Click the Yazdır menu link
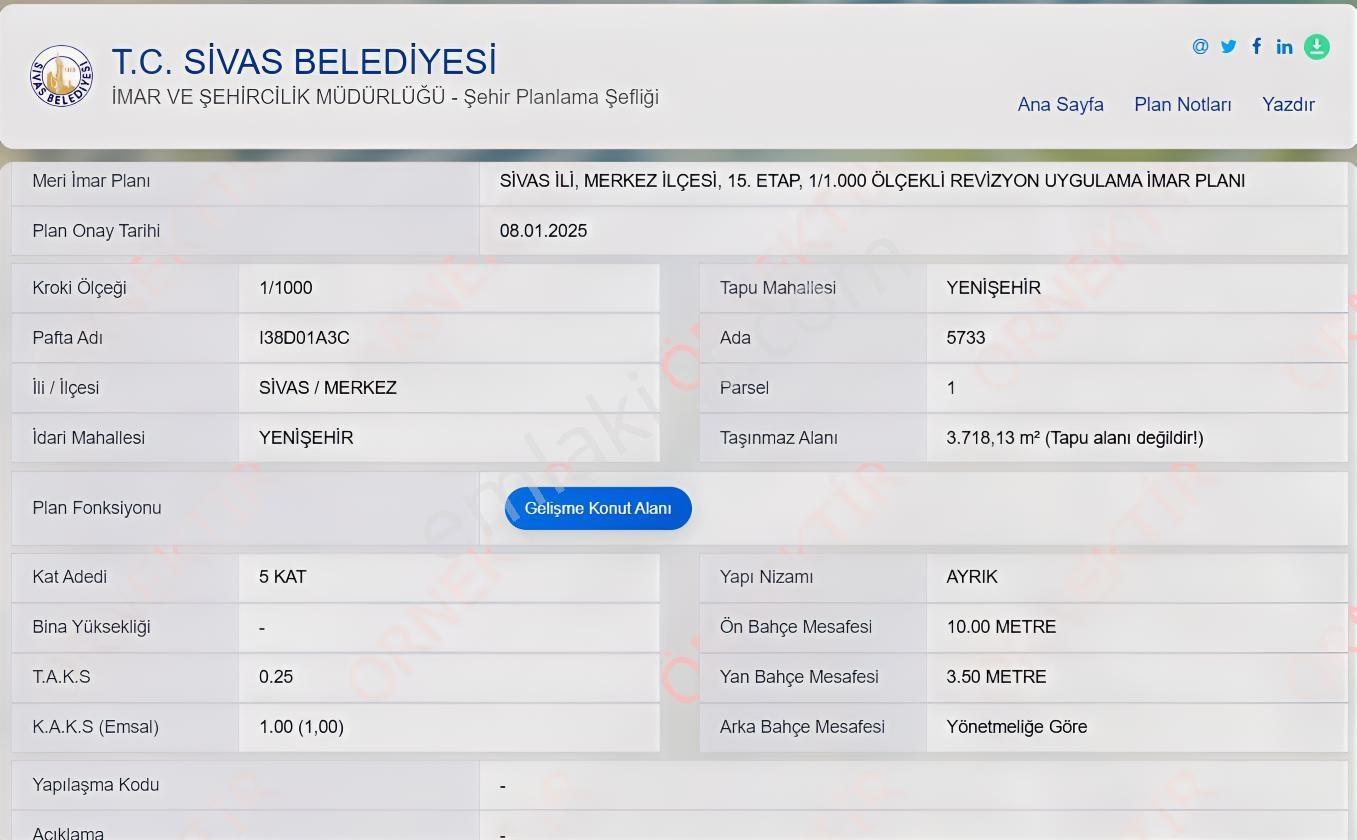This screenshot has height=840, width=1357. [x=1288, y=104]
